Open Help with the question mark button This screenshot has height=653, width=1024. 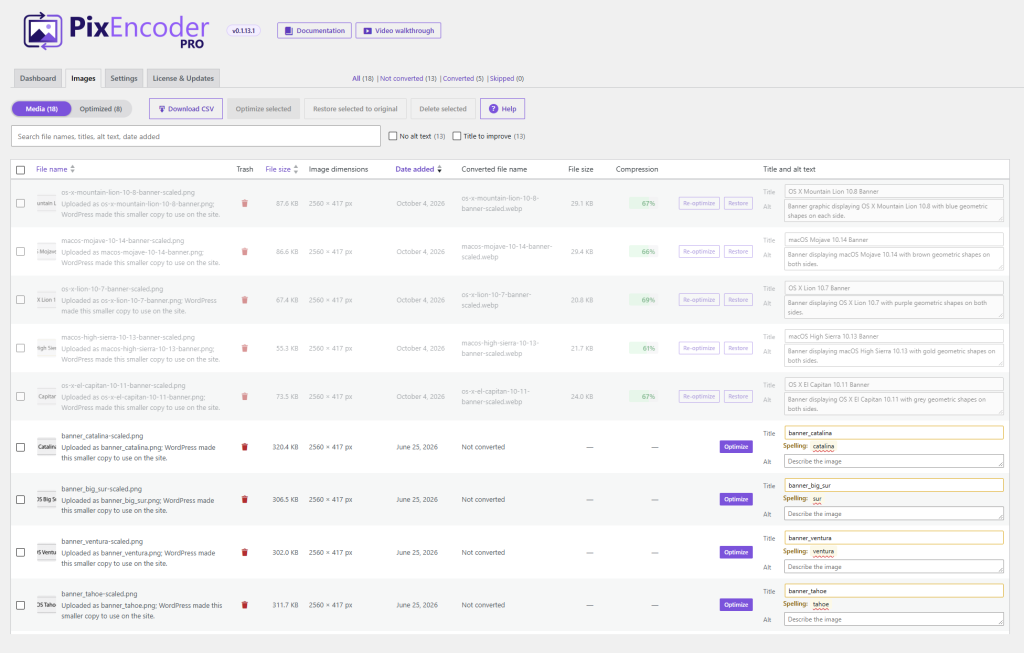tap(502, 108)
